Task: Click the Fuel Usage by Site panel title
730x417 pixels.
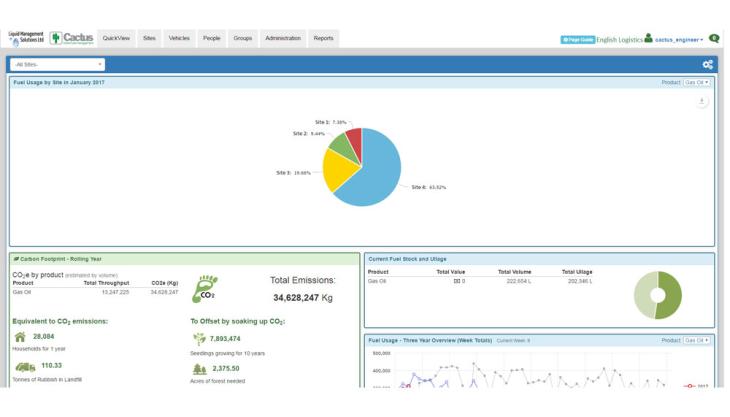Action: point(59,82)
